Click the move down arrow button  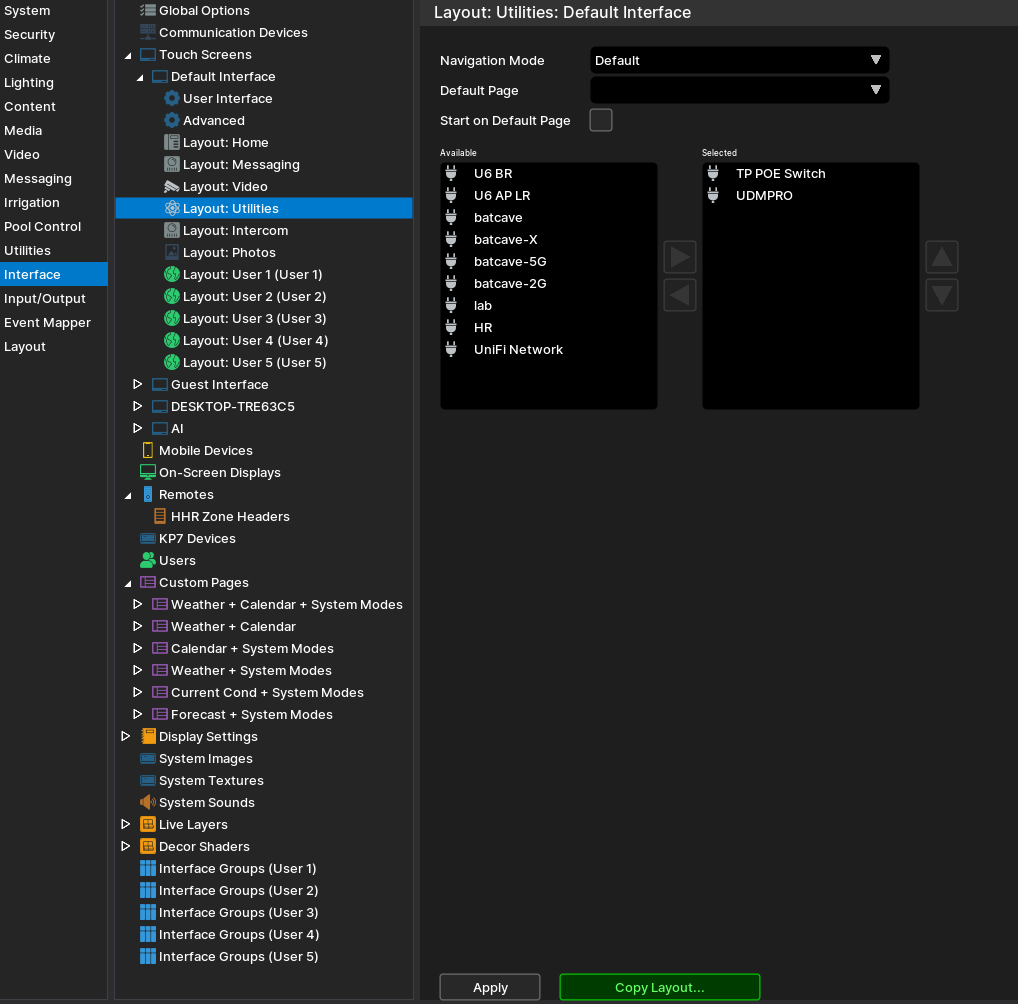click(942, 295)
